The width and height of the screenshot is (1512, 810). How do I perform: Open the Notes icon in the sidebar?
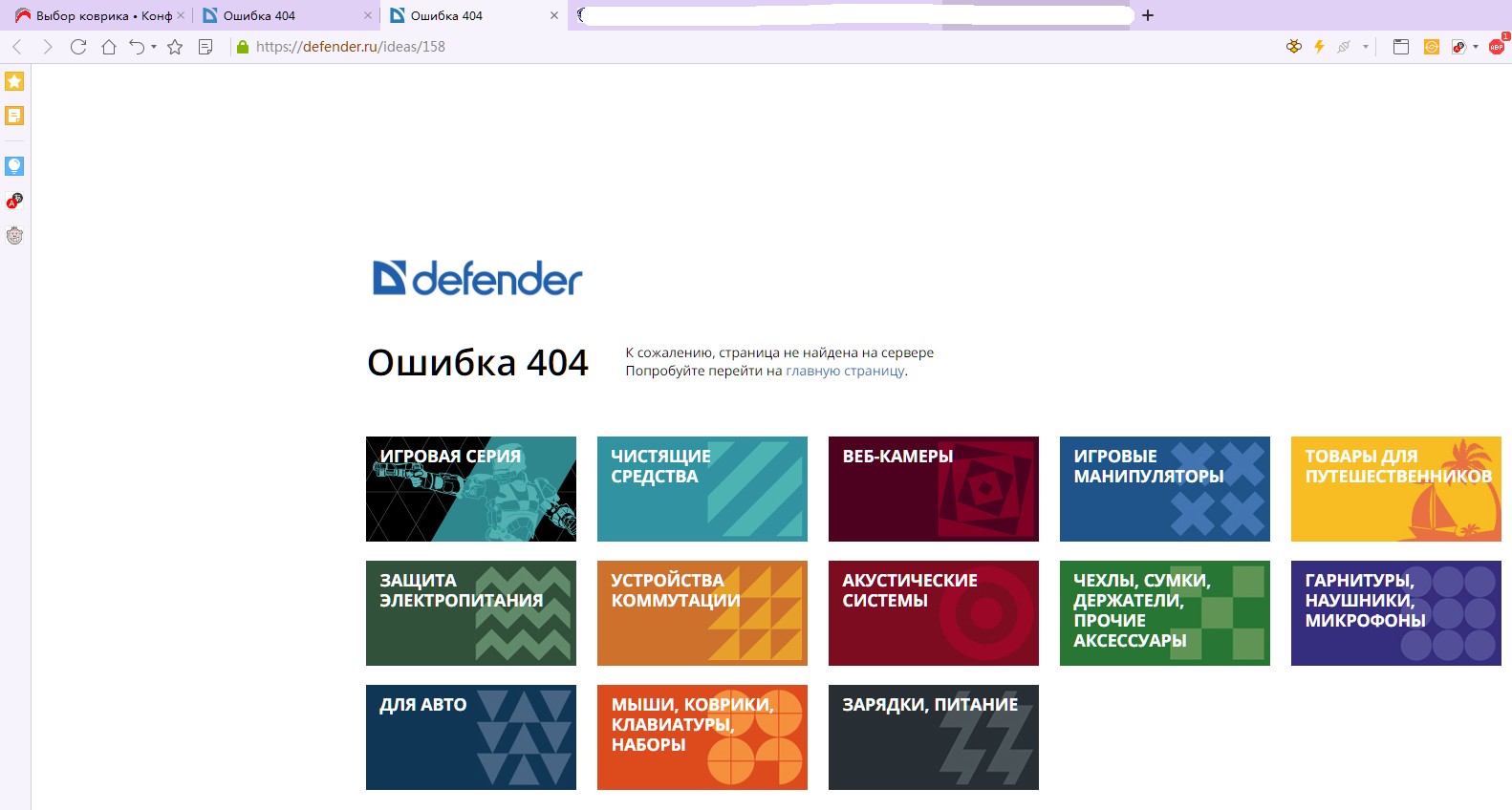click(x=14, y=116)
